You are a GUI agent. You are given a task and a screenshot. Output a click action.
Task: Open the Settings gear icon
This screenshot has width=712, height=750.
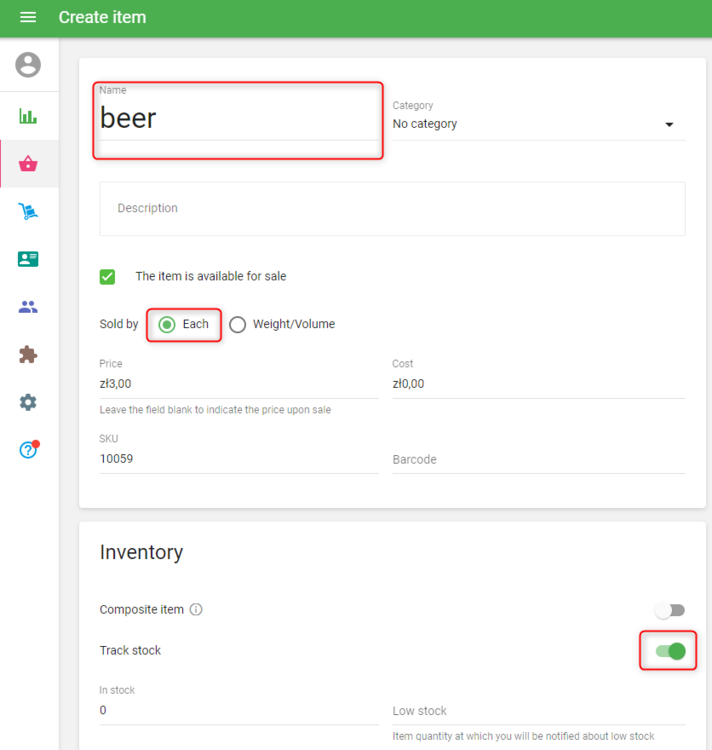[28, 402]
